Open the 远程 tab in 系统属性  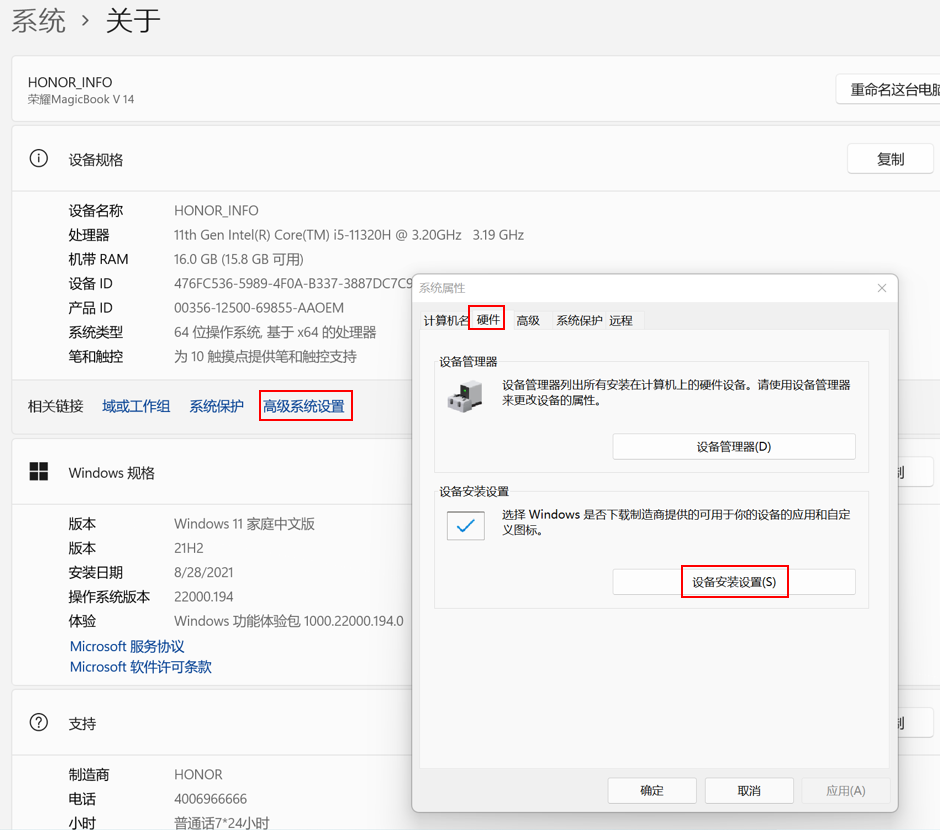coord(621,320)
